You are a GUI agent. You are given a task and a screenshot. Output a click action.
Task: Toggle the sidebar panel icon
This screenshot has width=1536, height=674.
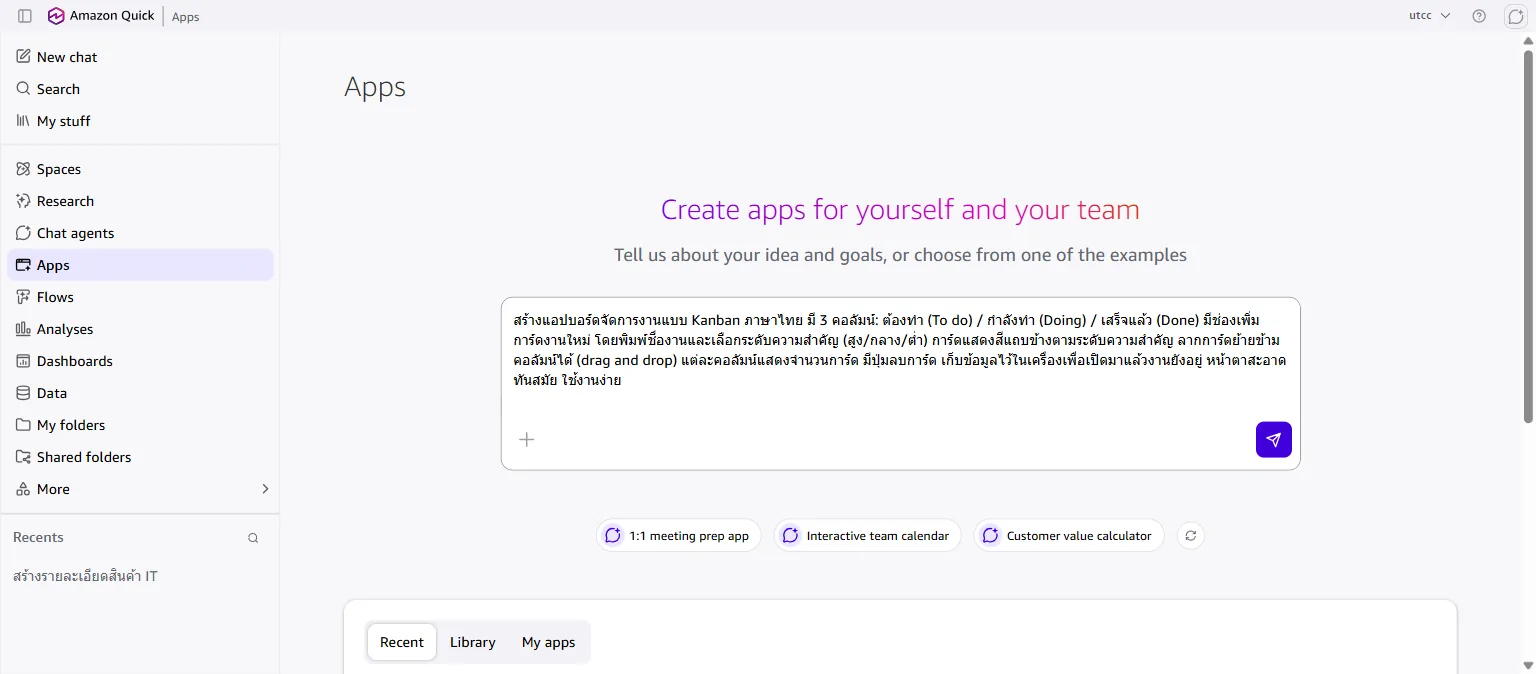pyautogui.click(x=25, y=16)
